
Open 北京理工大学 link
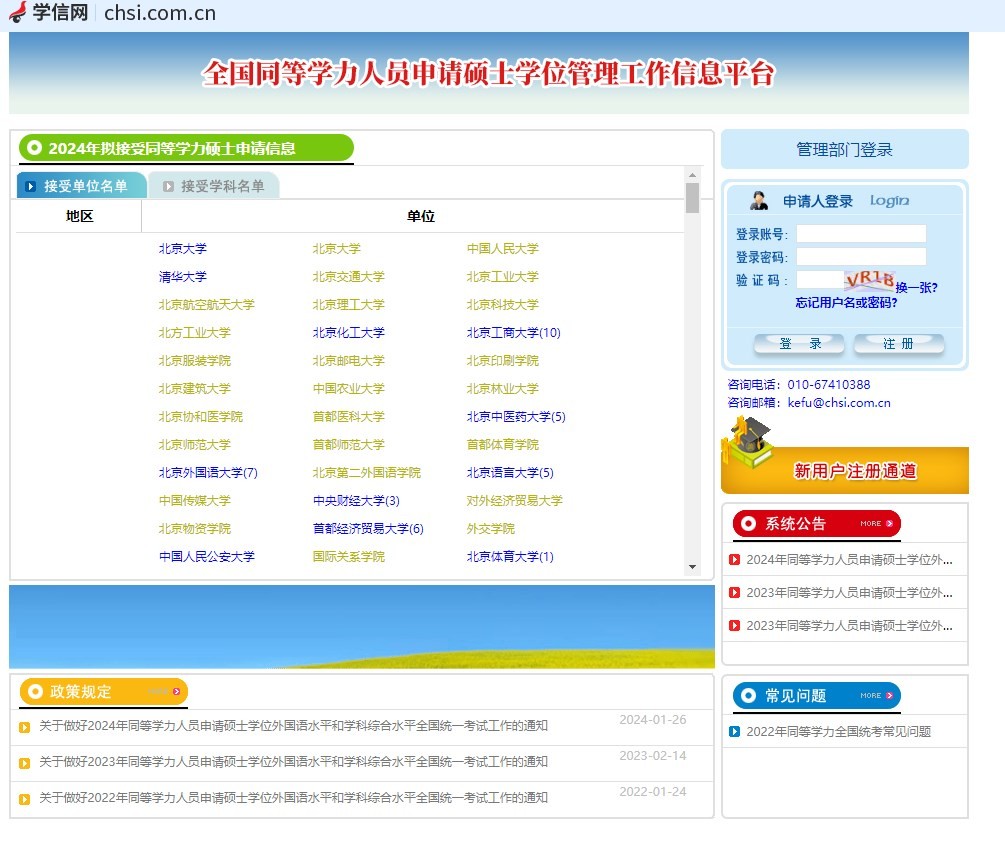349,304
